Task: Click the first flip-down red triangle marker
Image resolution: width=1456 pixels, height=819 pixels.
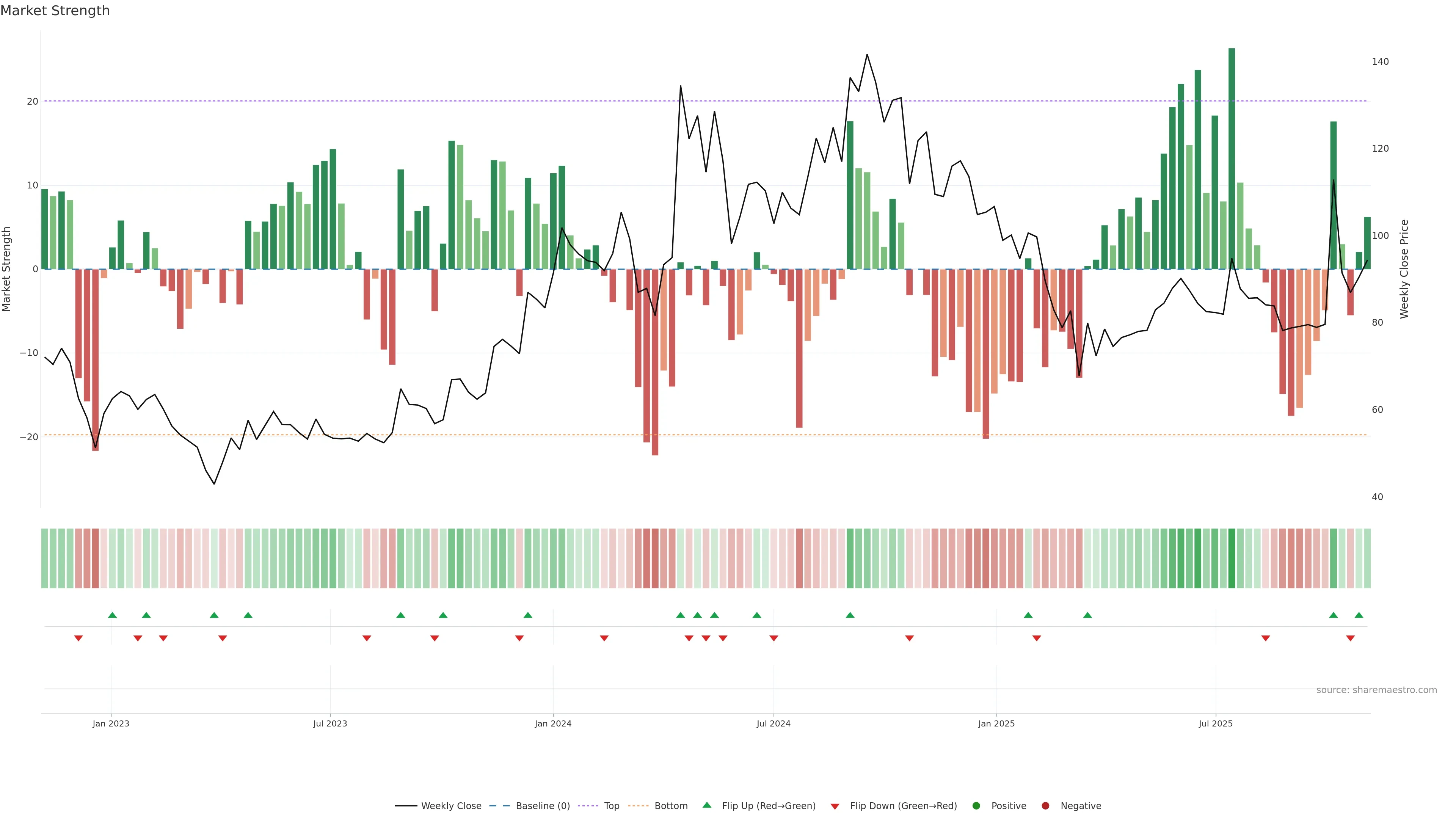Action: [x=78, y=638]
